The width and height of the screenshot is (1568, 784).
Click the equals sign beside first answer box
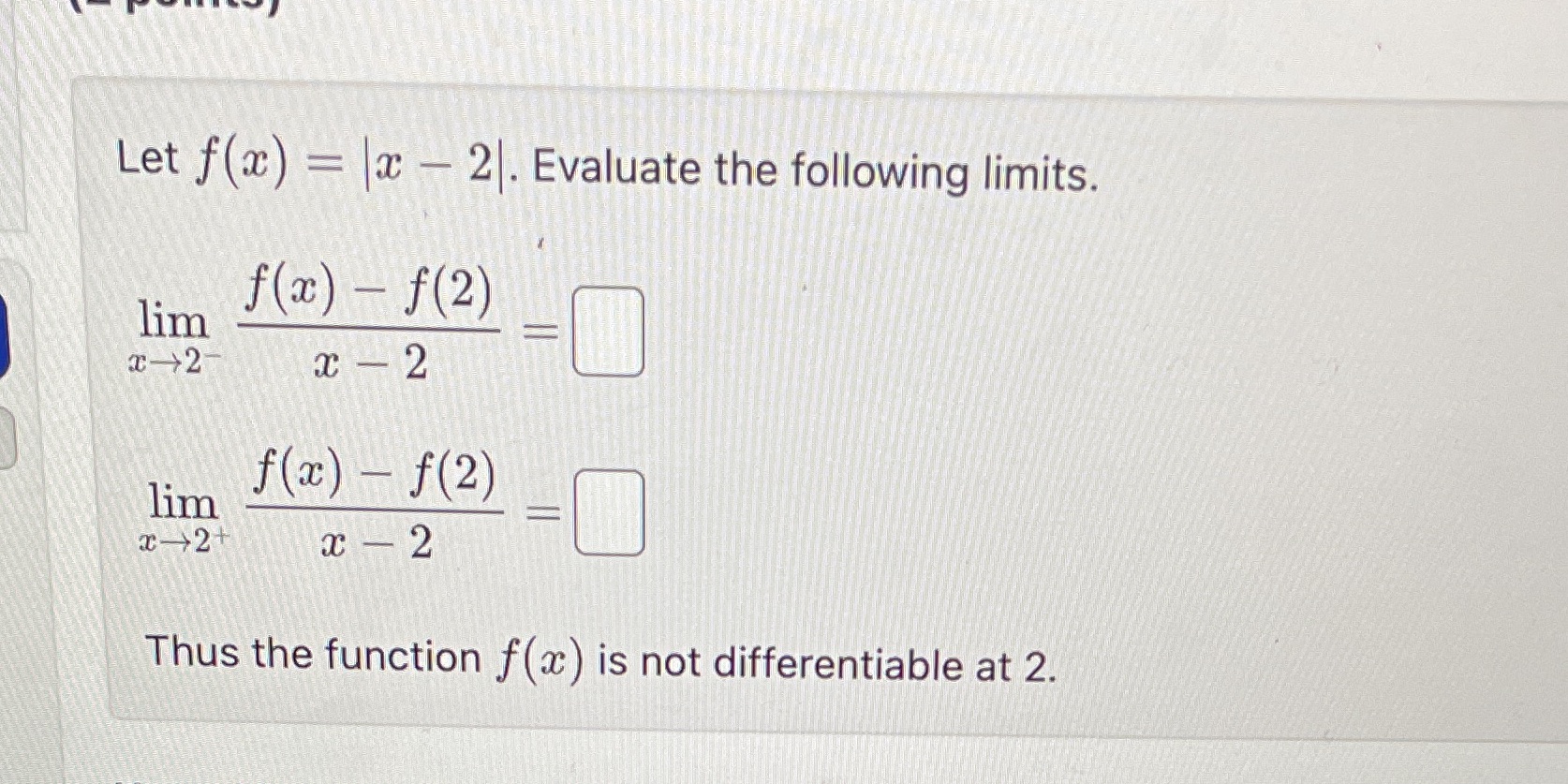538,333
